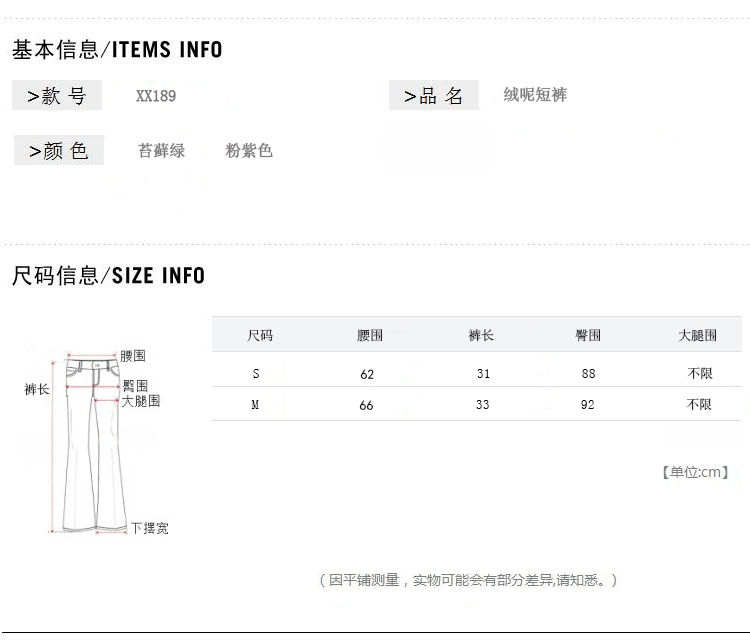Select the S size row label
Viewport: 750px width, 643px height.
(x=256, y=374)
